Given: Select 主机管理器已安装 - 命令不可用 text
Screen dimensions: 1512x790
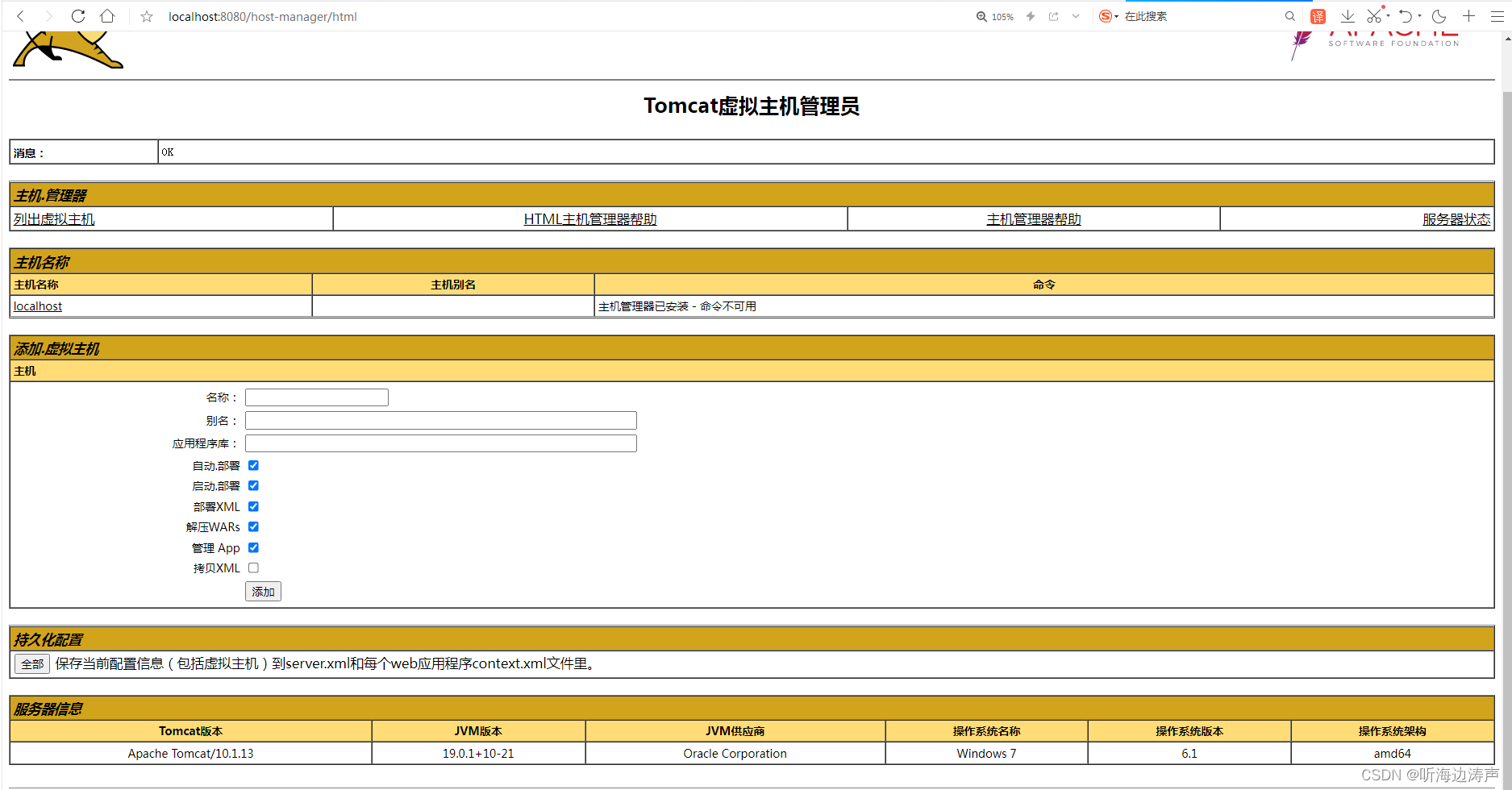Looking at the screenshot, I should pyautogui.click(x=677, y=306).
